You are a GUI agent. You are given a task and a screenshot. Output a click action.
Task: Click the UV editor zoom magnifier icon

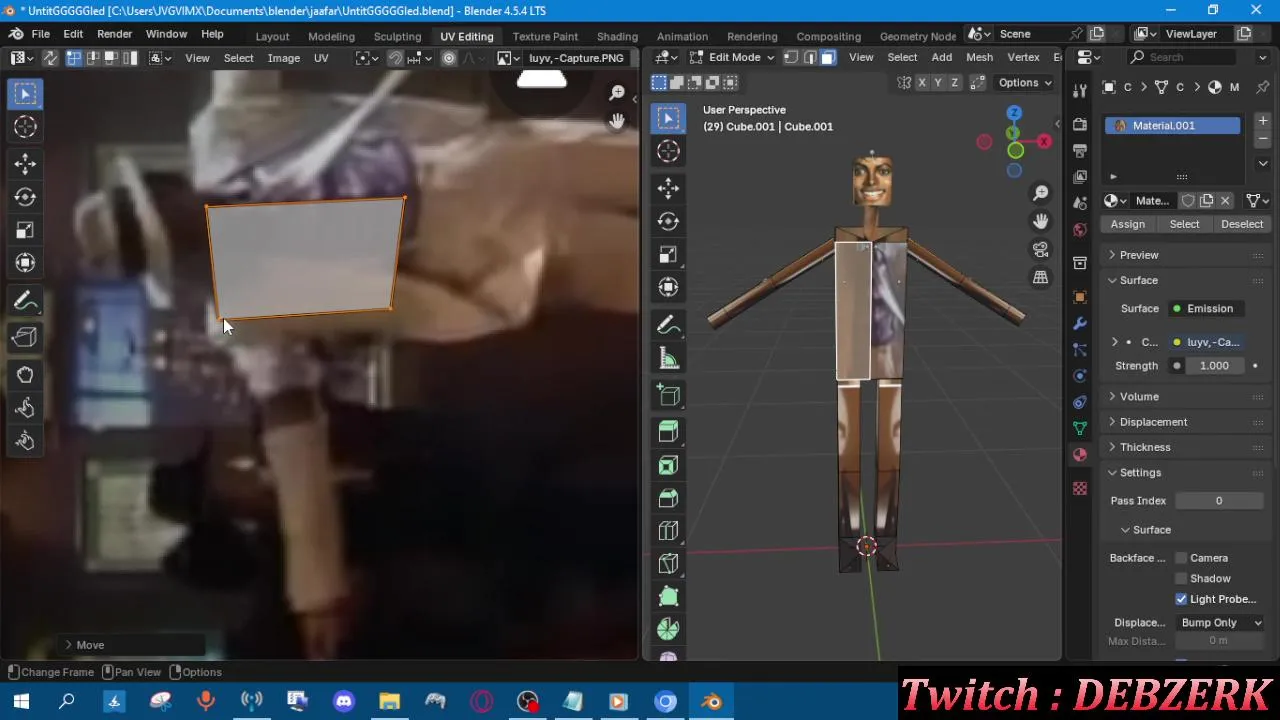point(617,93)
